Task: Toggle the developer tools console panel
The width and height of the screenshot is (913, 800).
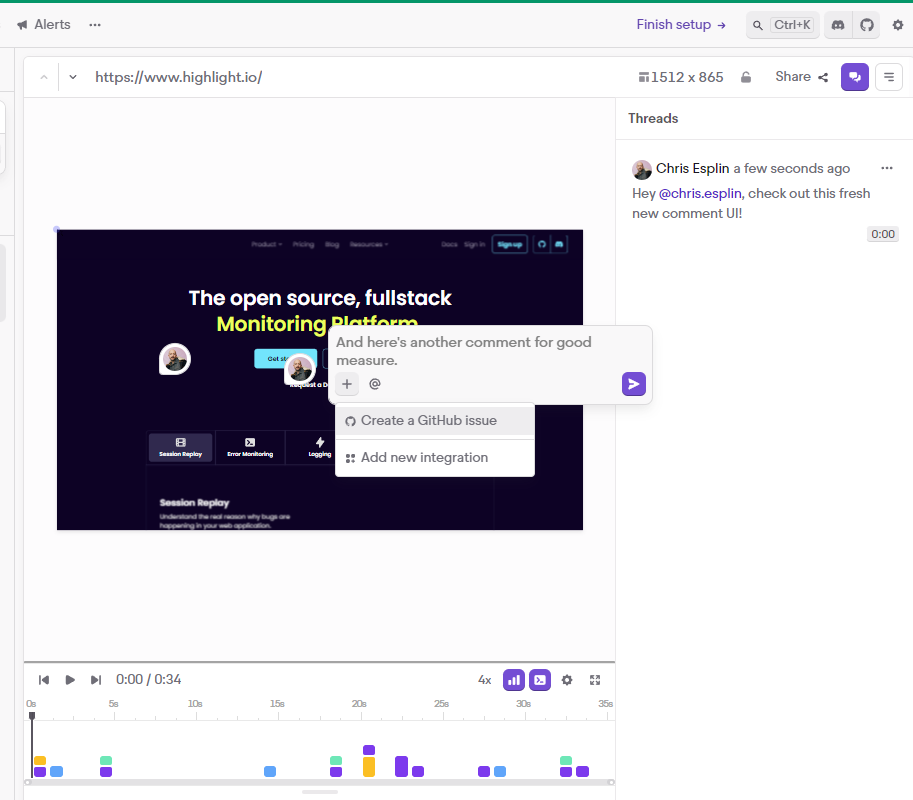Action: point(539,679)
